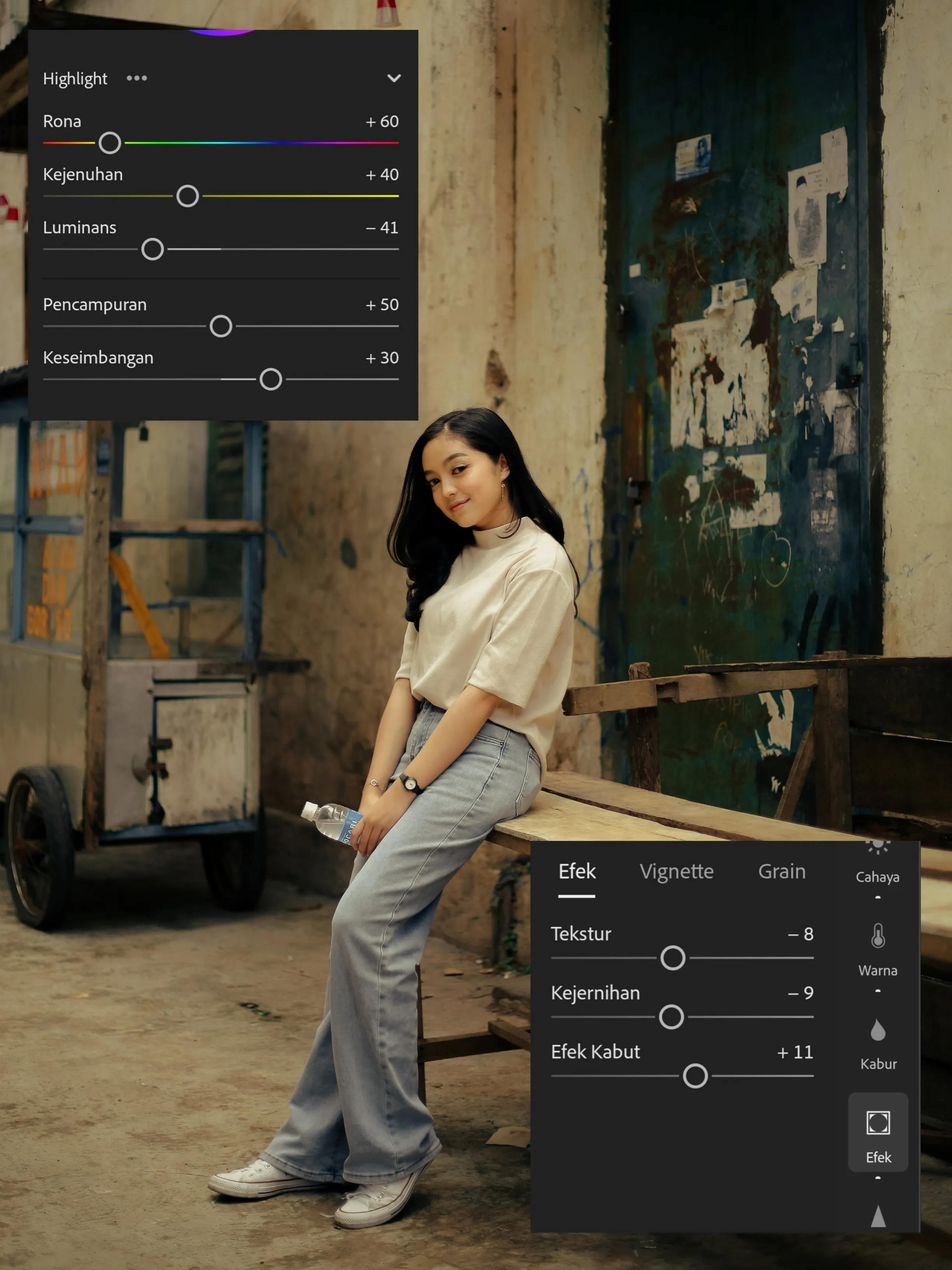Open Highlight options via ellipsis icon

coord(136,79)
